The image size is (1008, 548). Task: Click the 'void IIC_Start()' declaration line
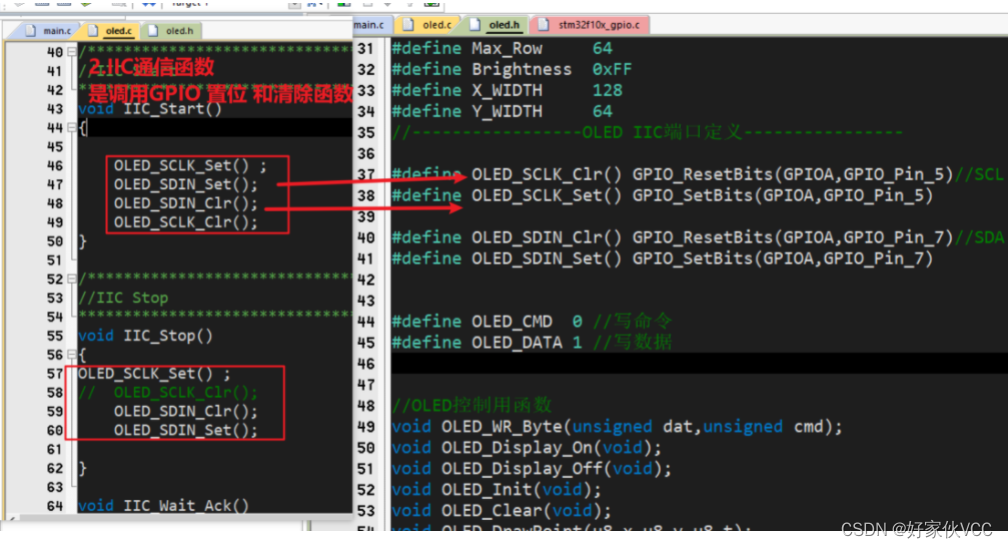pyautogui.click(x=150, y=109)
